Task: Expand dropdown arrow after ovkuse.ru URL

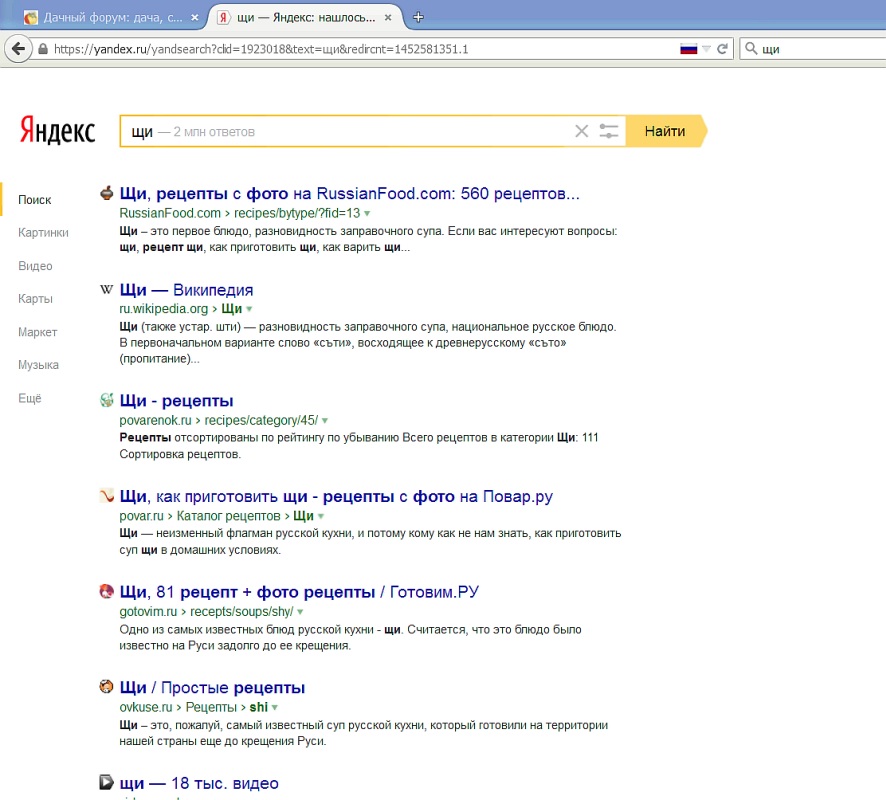Action: tap(275, 707)
